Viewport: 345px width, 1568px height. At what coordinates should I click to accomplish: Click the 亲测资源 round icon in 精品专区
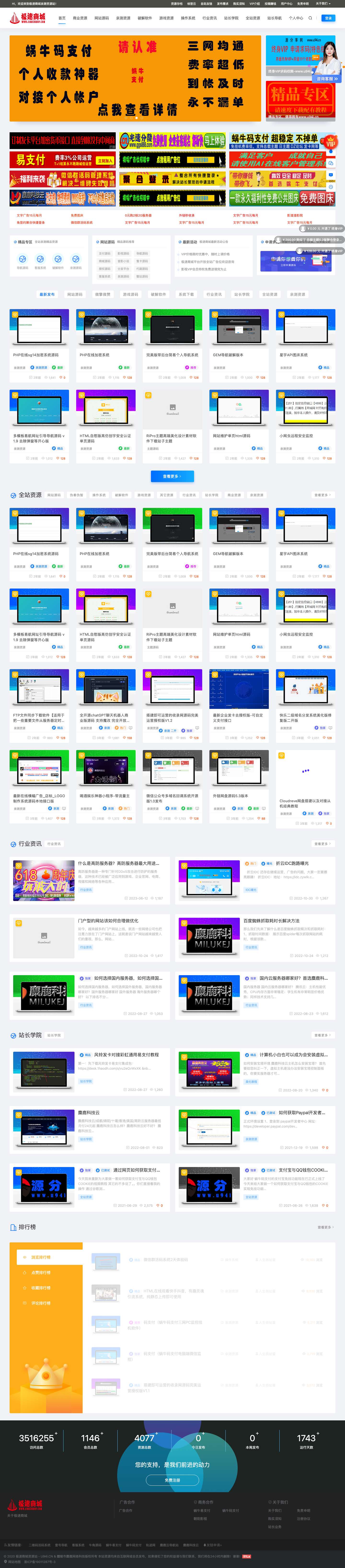[75, 259]
